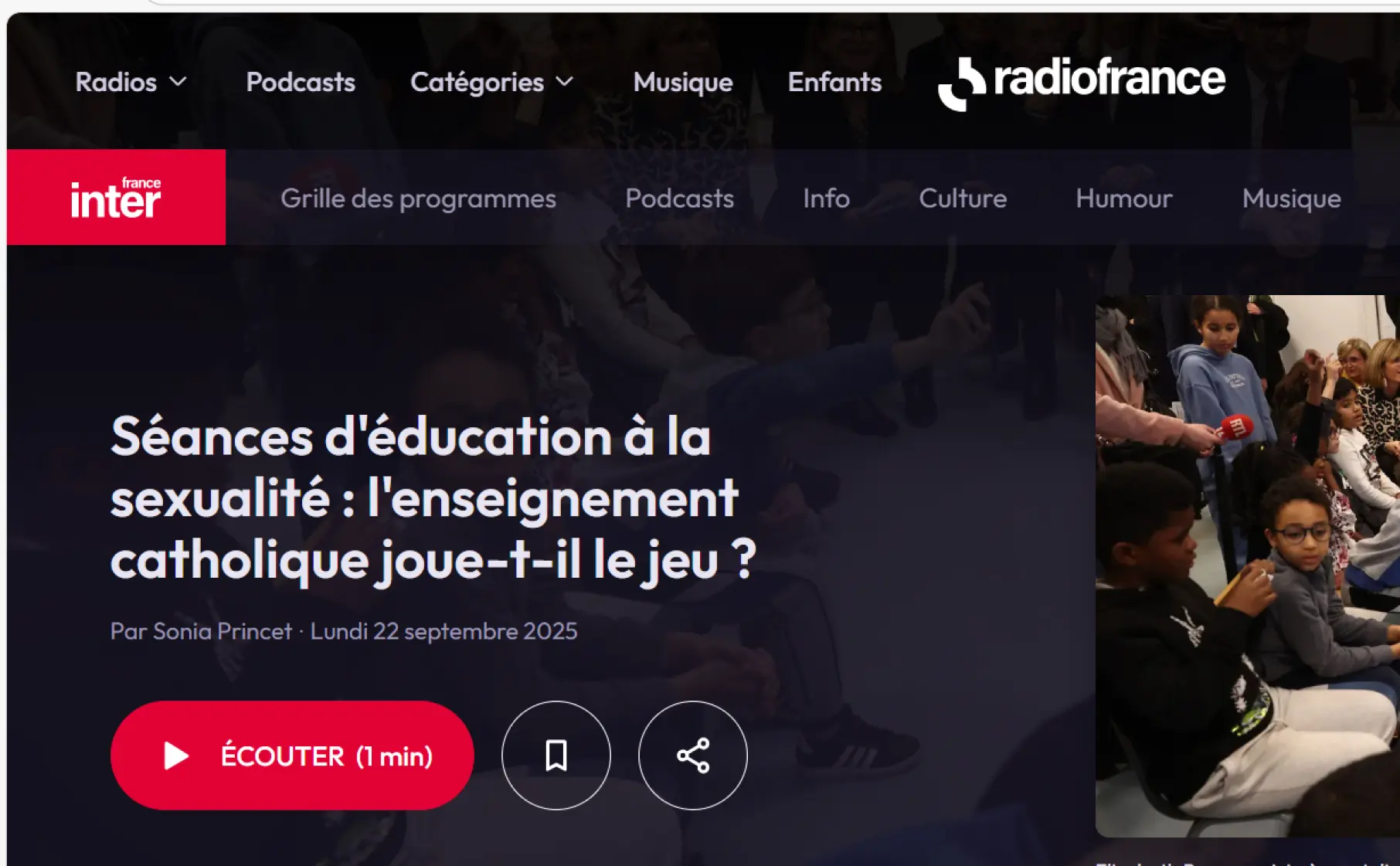Open the Humour tab
This screenshot has width=1400, height=866.
click(x=1124, y=199)
